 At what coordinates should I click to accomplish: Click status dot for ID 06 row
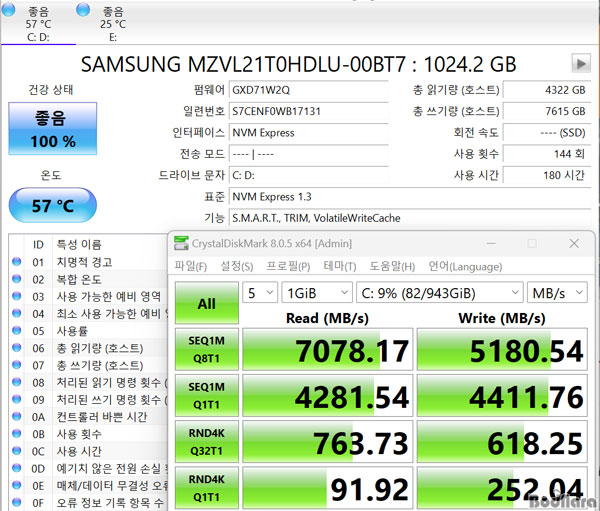[x=16, y=348]
